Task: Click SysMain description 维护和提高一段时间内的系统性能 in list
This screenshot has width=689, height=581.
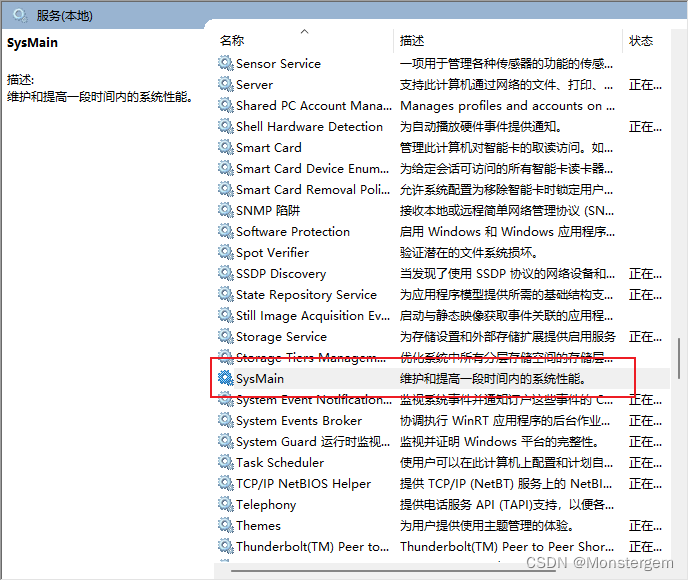Action: (492, 379)
